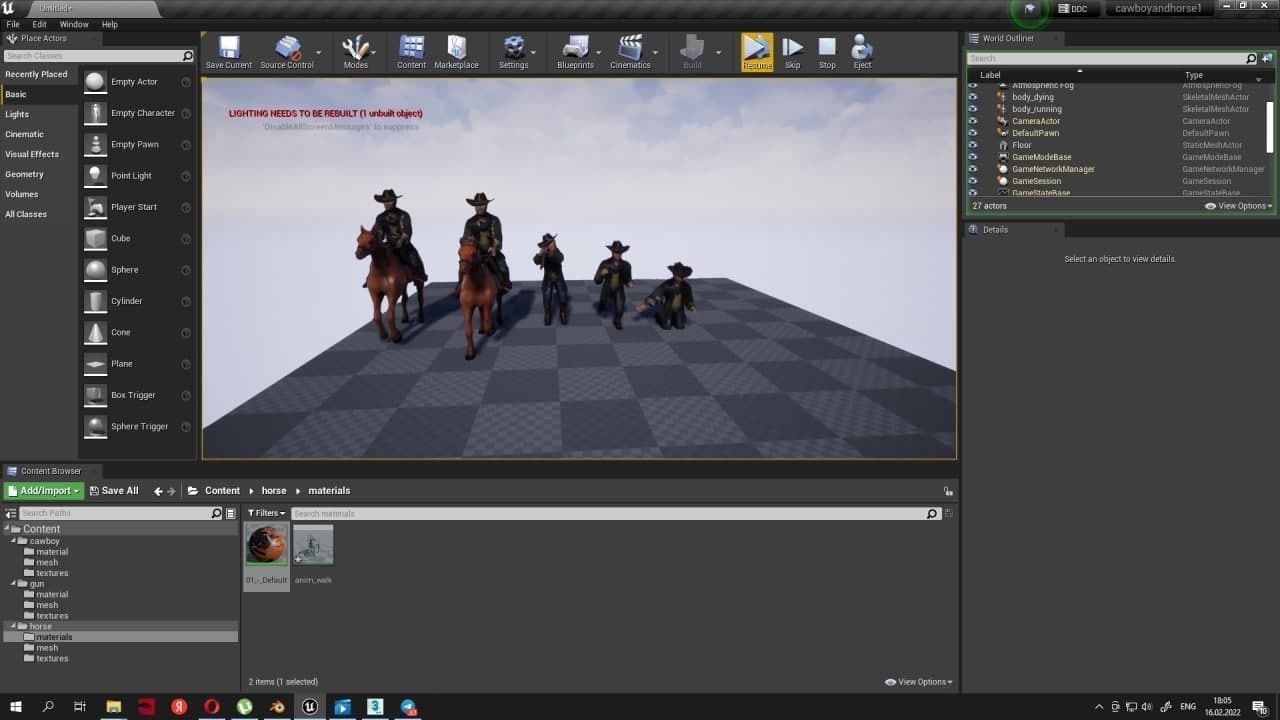Image resolution: width=1280 pixels, height=720 pixels.
Task: Open Source Control from the toolbar
Action: click(x=287, y=52)
